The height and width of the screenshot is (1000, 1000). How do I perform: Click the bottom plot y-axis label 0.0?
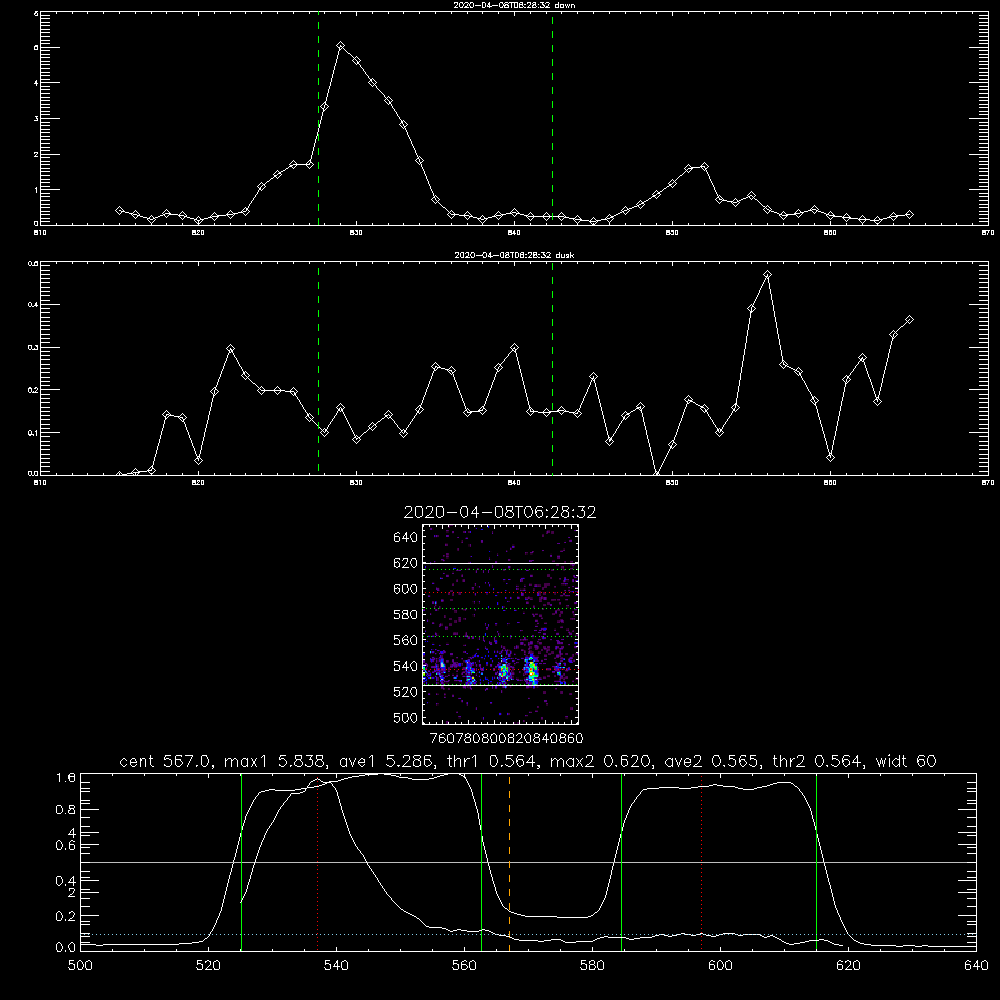point(66,948)
